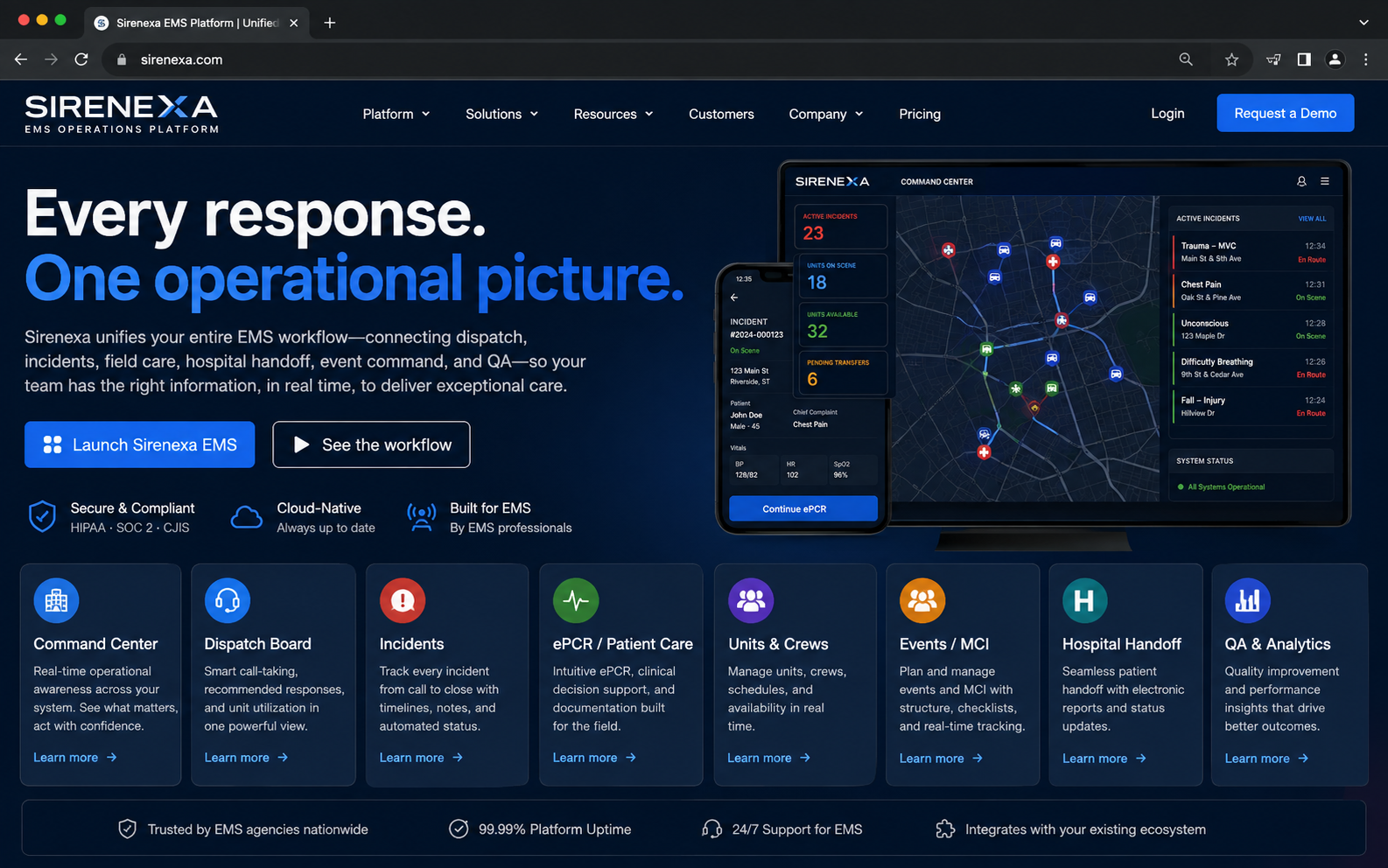The image size is (1388, 868).
Task: Click the user profile icon in Command Center mockup
Action: click(x=1301, y=181)
